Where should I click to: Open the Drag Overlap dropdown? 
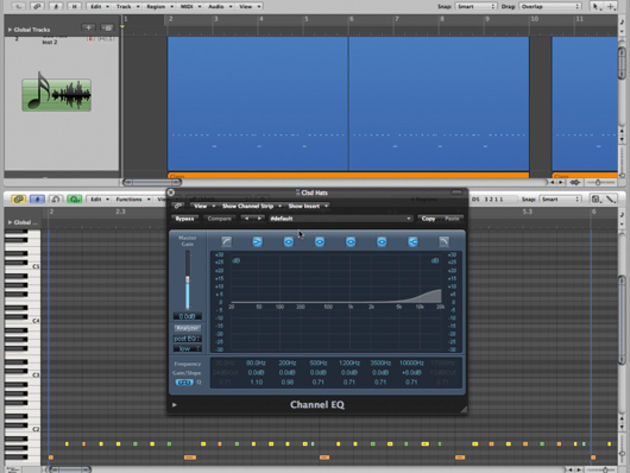[x=550, y=6]
